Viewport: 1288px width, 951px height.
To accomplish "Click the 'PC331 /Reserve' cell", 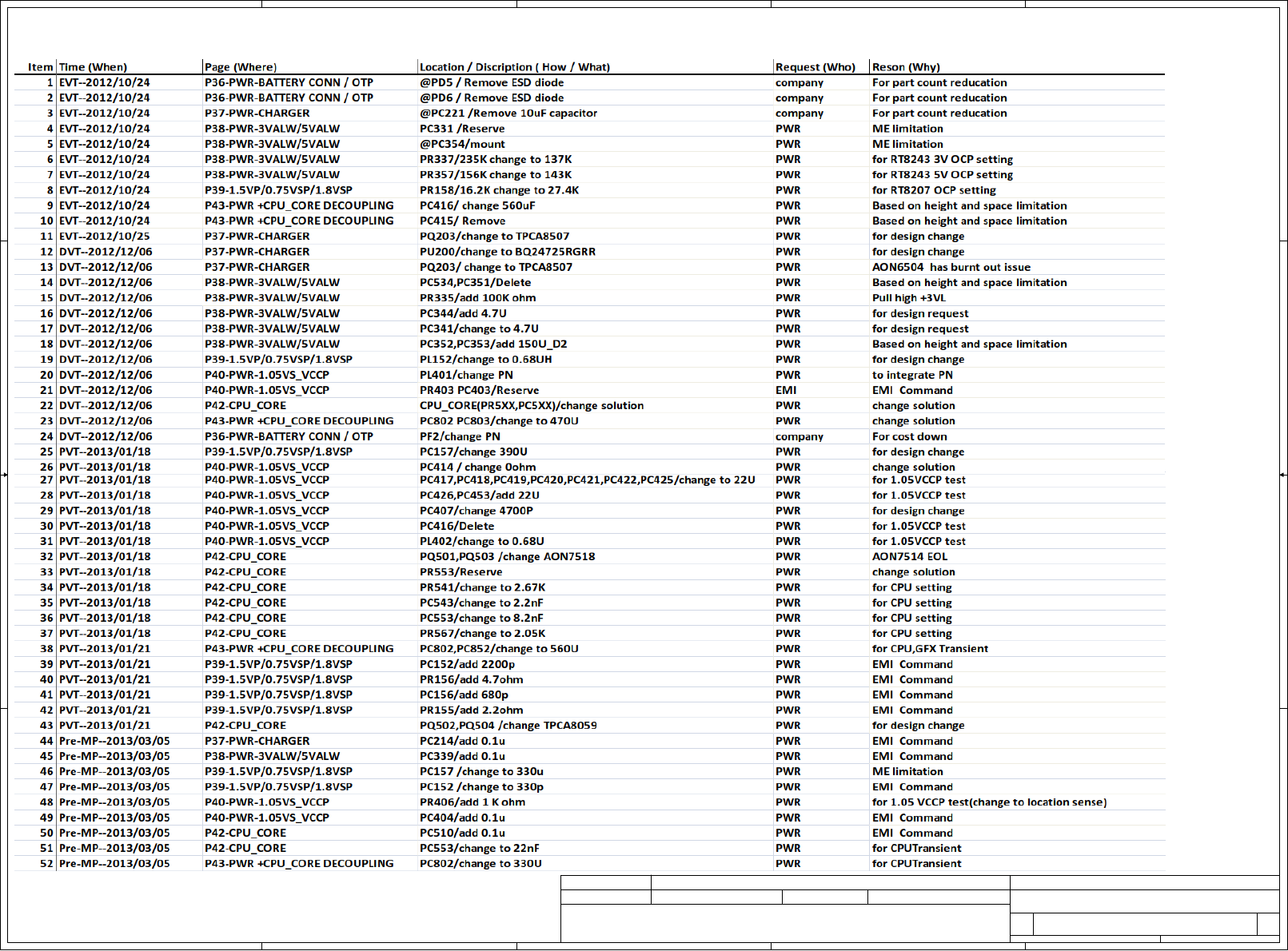I will coord(462,129).
